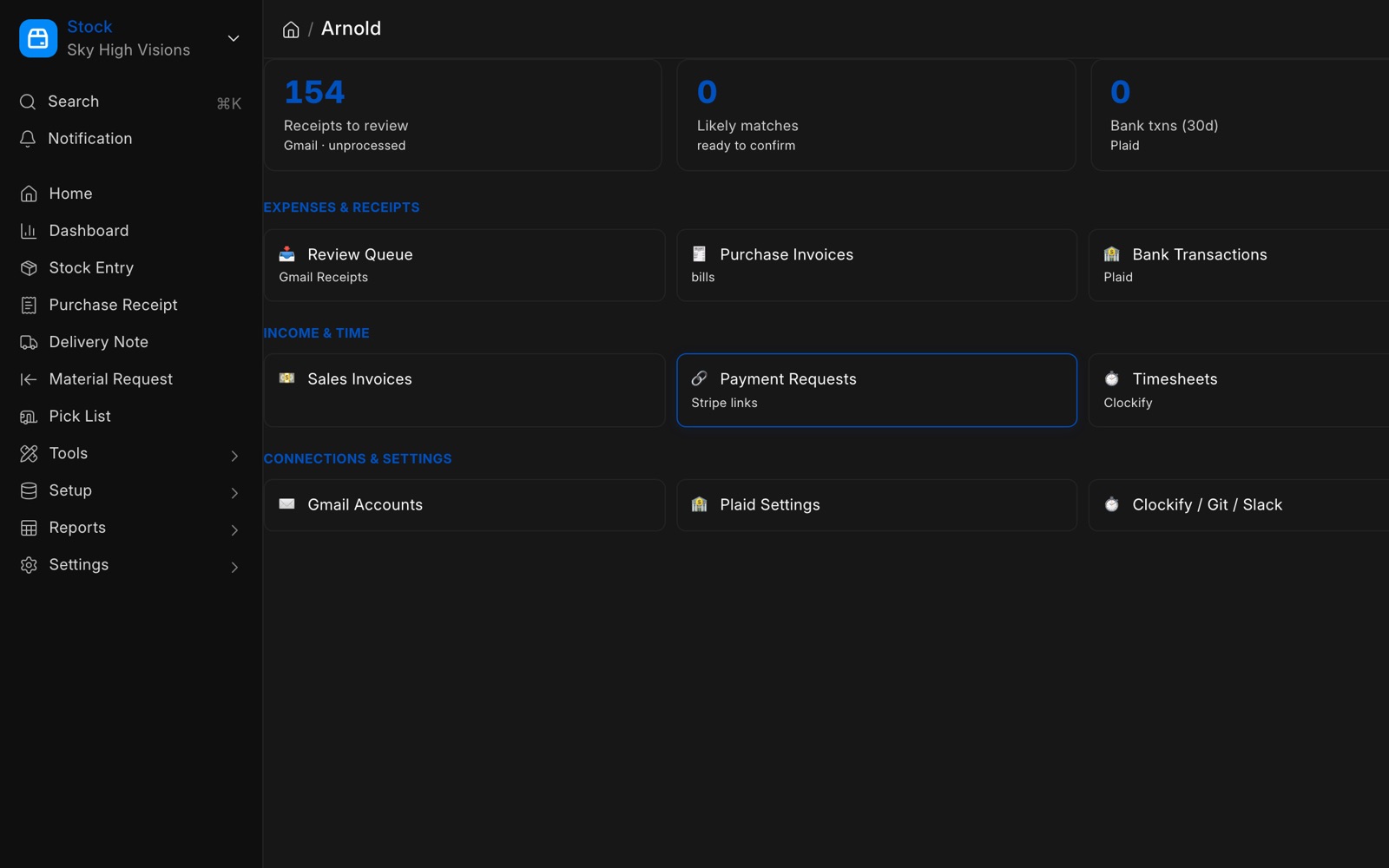Click the Purchase Receipt document icon
The width and height of the screenshot is (1389, 868).
(x=29, y=306)
